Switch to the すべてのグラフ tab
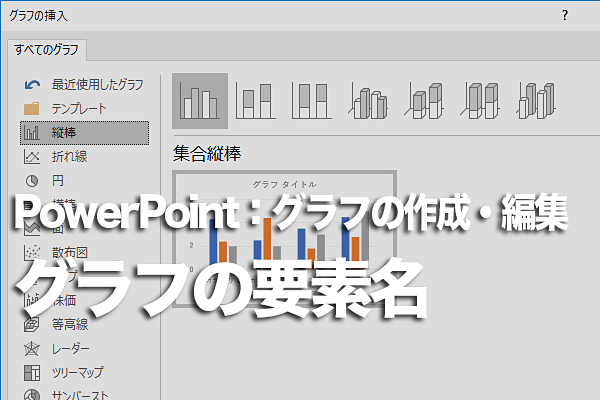 click(x=46, y=50)
